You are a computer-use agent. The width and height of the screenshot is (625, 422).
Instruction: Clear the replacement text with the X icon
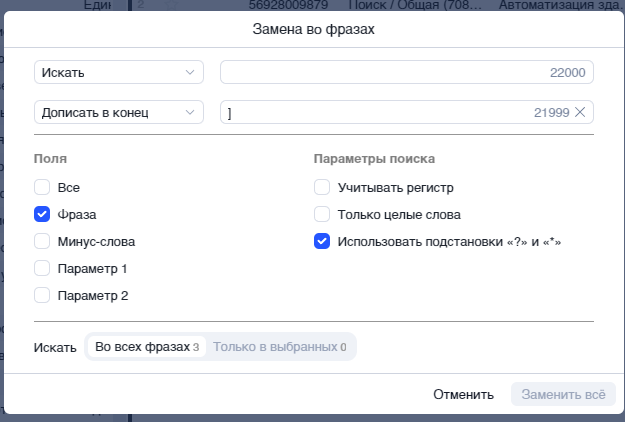tap(580, 112)
